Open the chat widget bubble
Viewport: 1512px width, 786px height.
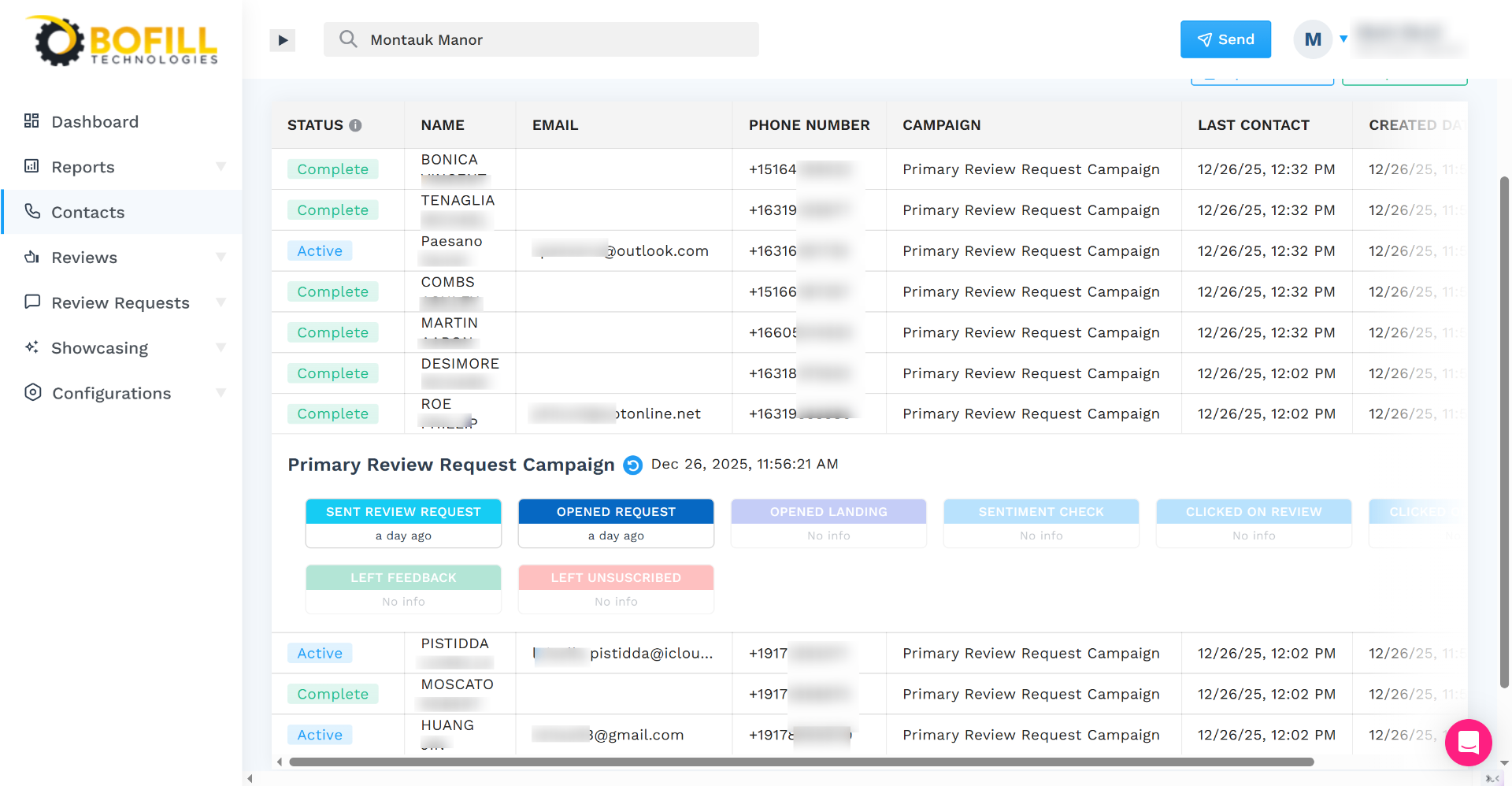coord(1468,743)
